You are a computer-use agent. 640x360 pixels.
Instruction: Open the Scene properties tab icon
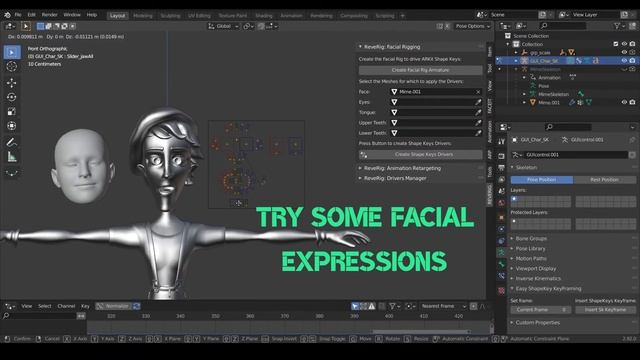point(501,191)
